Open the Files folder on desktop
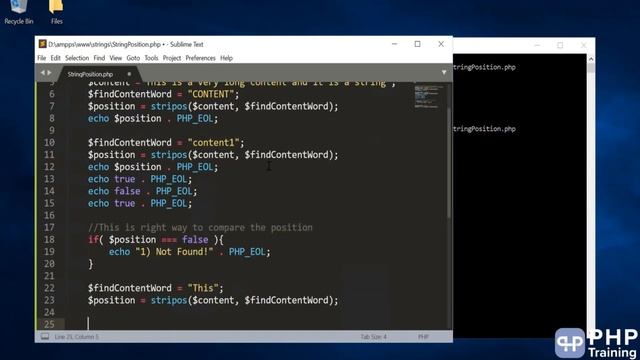 pos(56,12)
